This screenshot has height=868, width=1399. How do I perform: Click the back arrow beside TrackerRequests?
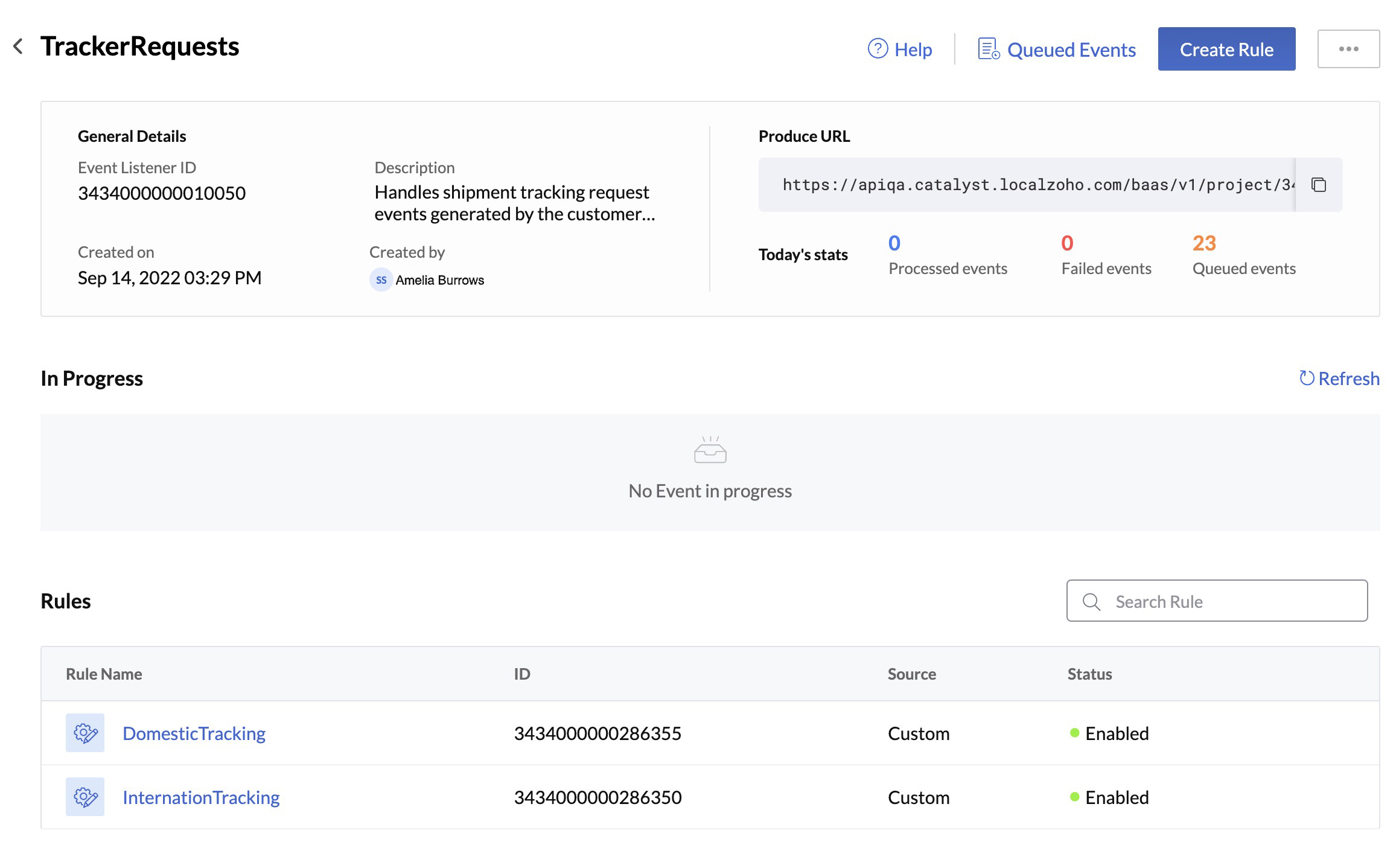tap(19, 46)
